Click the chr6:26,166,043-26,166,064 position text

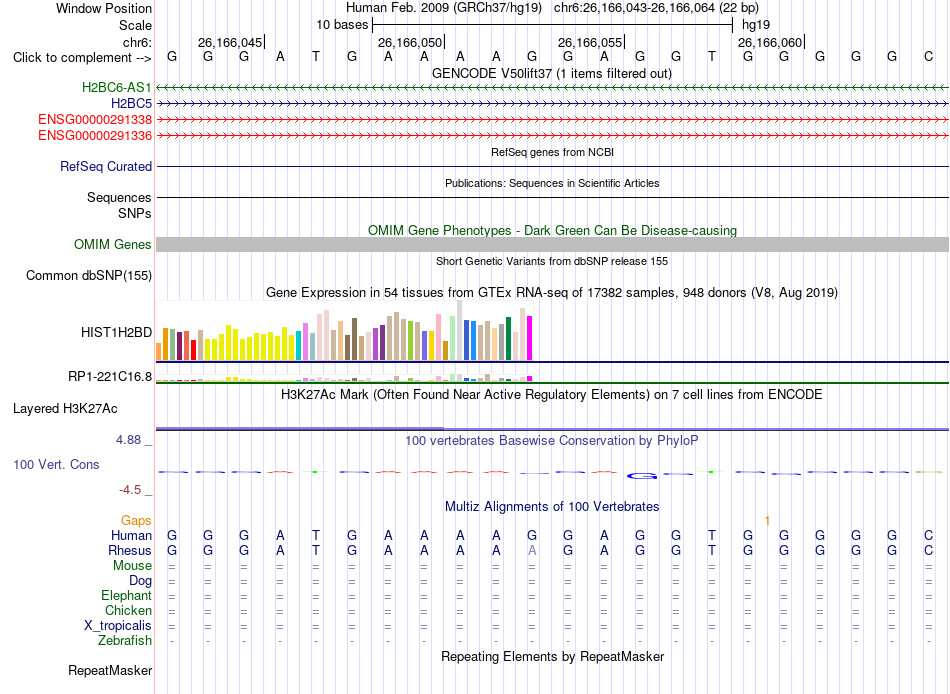pos(656,8)
